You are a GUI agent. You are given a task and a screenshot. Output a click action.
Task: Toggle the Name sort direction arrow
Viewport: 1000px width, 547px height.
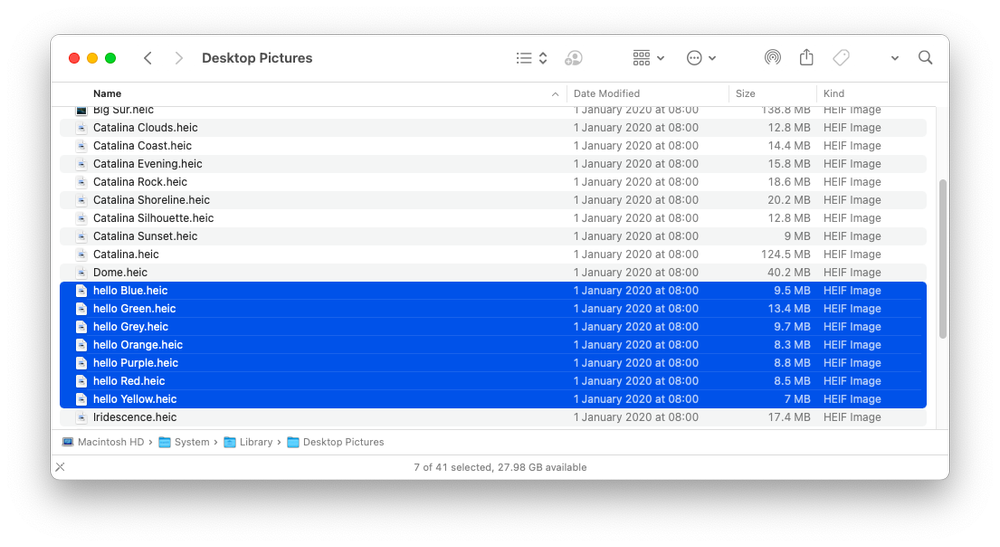click(x=555, y=94)
